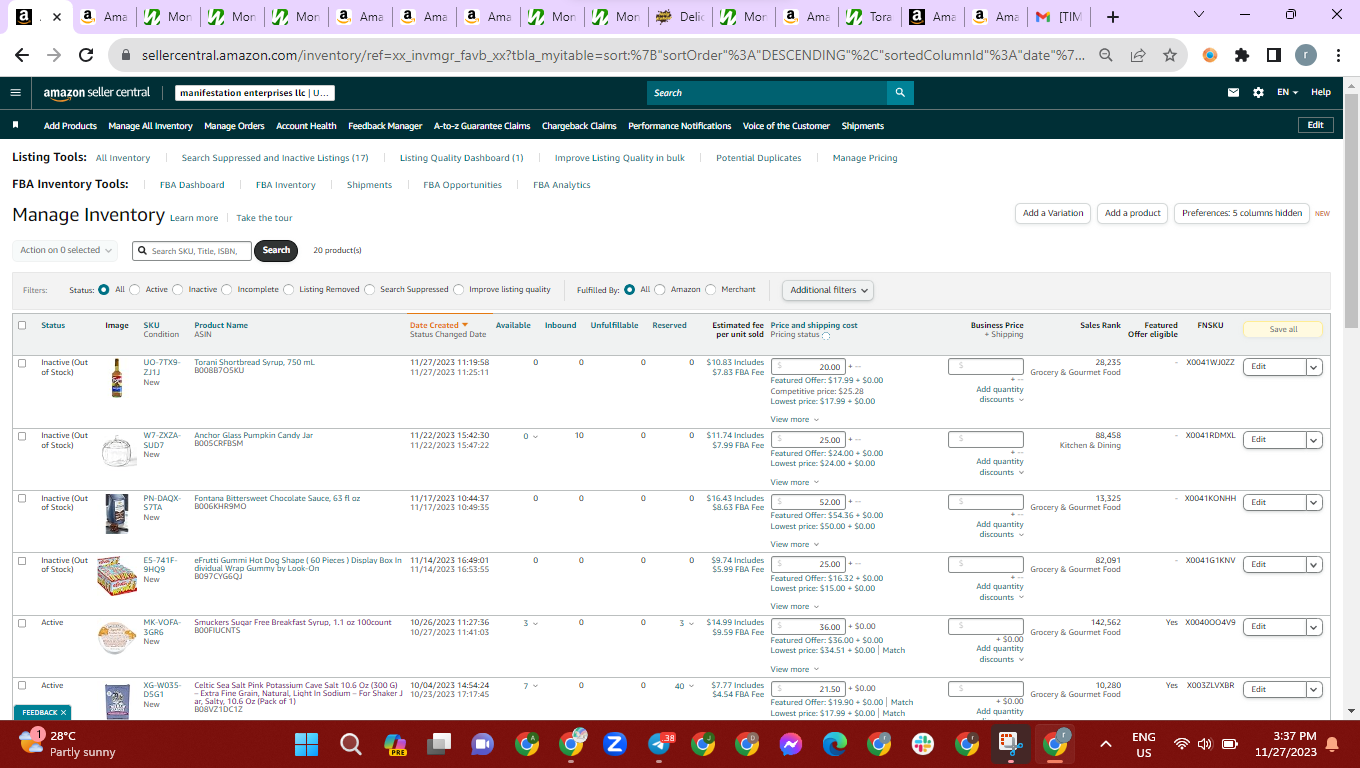This screenshot has height=768, width=1360.
Task: Check the Torani Shortbread Syrup row checkbox
Action: point(22,362)
